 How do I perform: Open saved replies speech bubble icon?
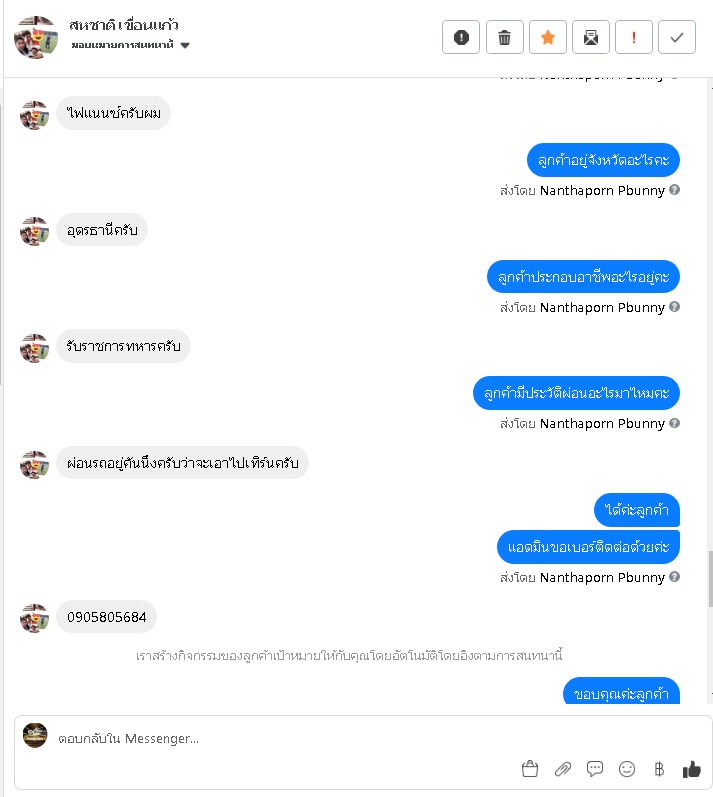595,769
